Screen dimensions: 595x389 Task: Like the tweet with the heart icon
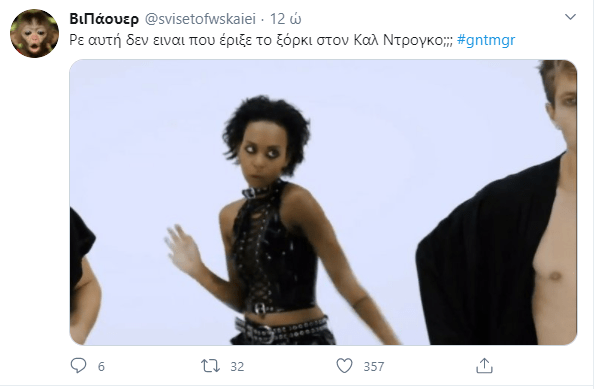[345, 366]
